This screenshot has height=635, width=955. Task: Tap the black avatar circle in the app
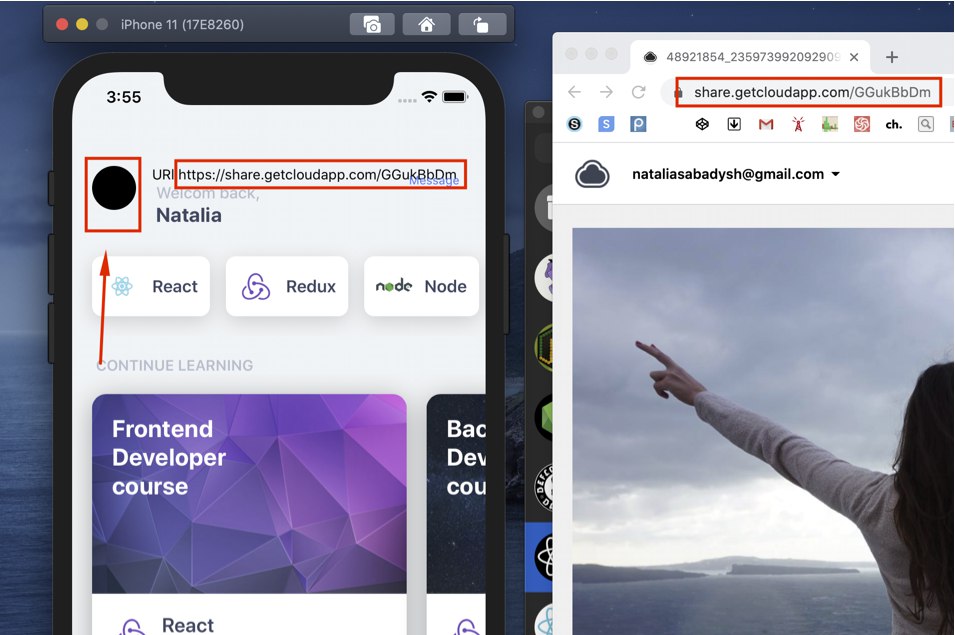coord(114,188)
